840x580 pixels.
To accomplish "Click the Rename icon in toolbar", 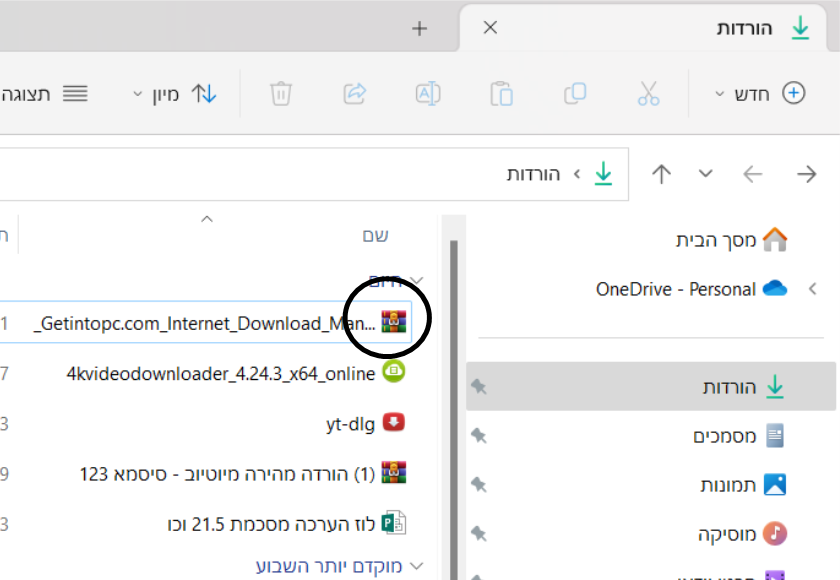I will click(428, 94).
